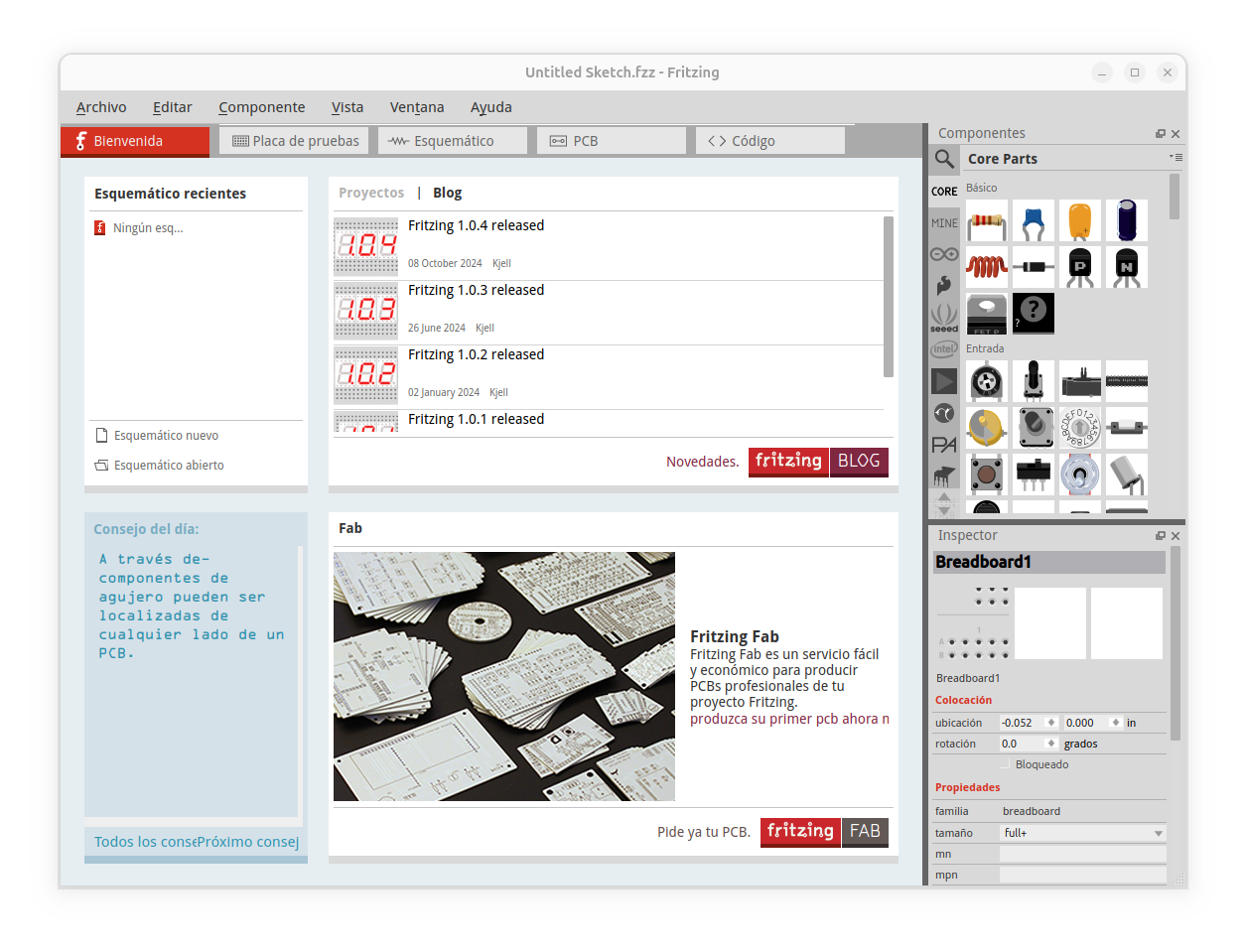1246x952 pixels.
Task: Select the red inductor coil part
Action: [987, 267]
